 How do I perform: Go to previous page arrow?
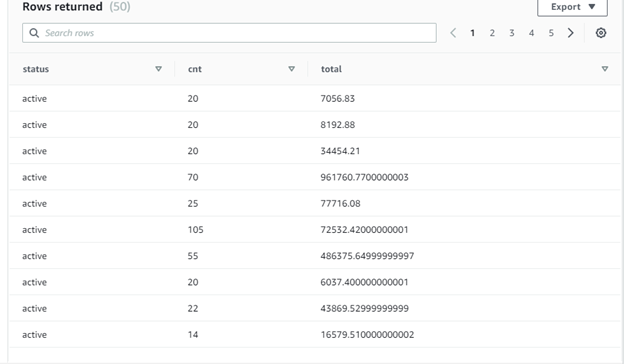click(x=453, y=33)
